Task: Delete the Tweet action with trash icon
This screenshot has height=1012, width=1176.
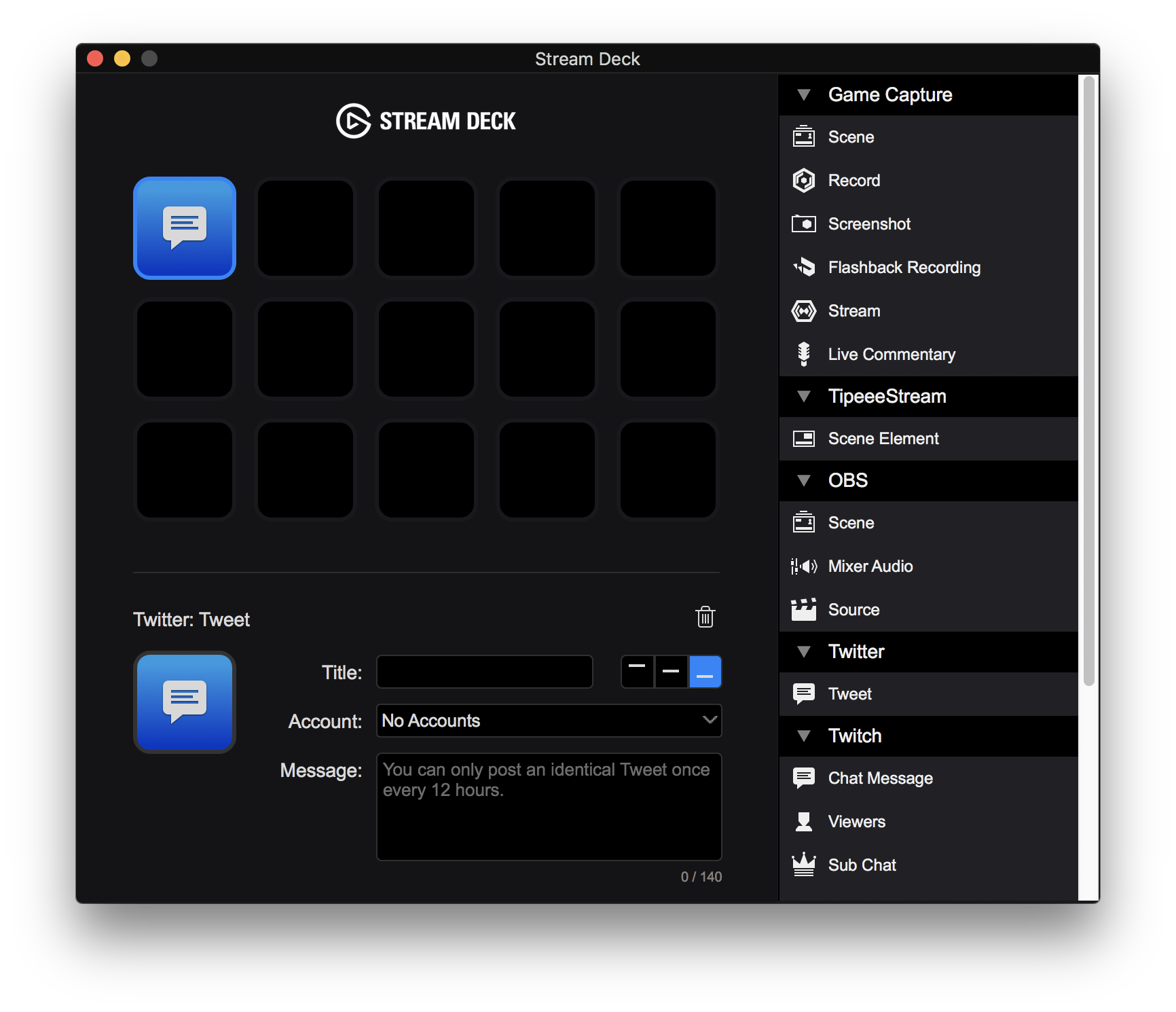Action: click(x=705, y=617)
